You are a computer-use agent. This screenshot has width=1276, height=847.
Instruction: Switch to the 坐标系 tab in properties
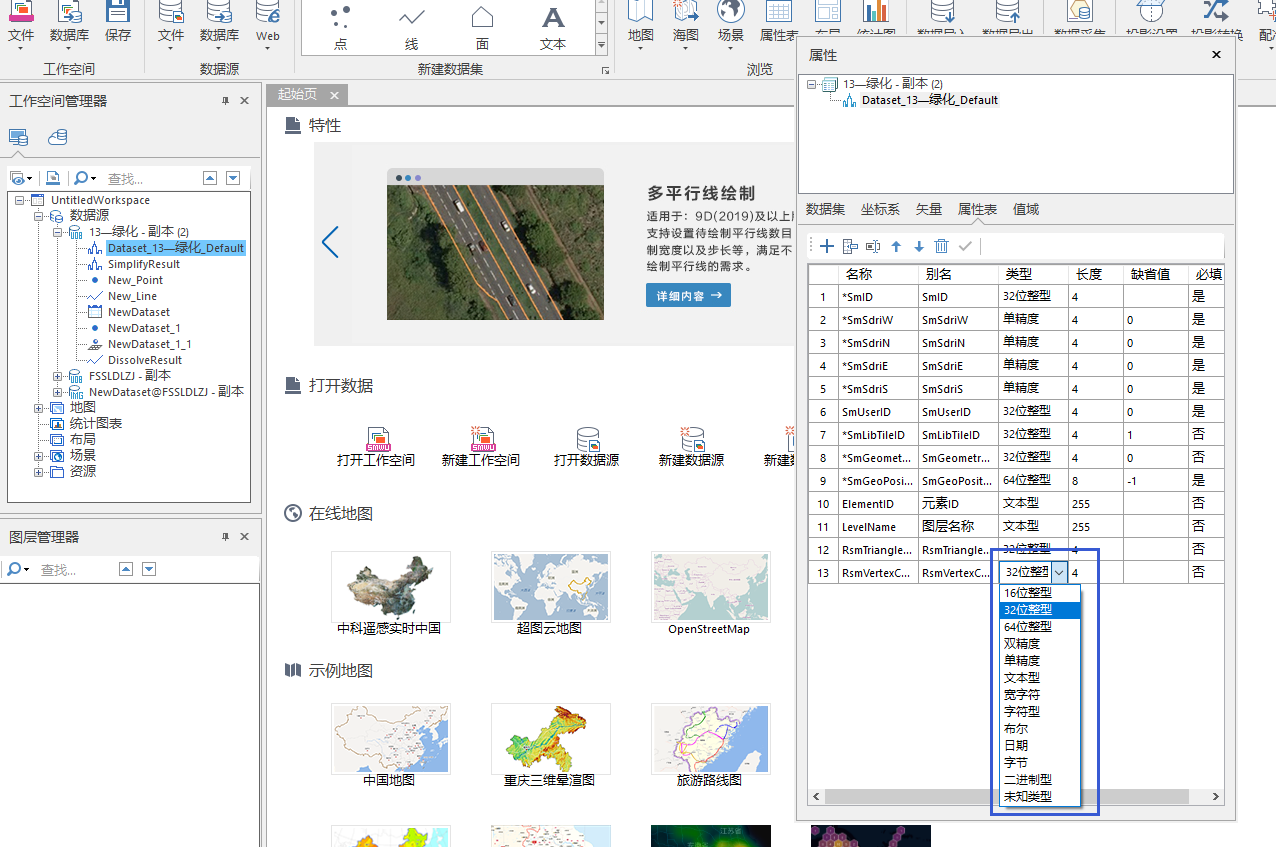coord(880,209)
